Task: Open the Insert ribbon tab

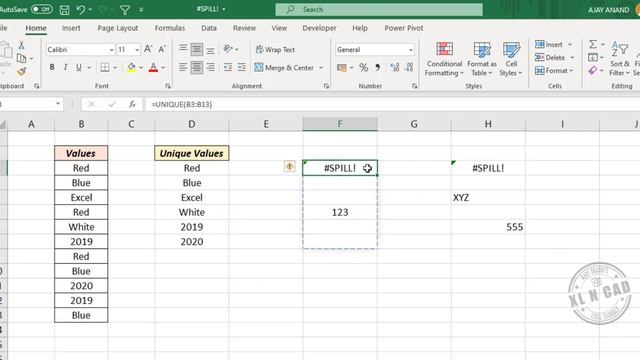Action: pyautogui.click(x=71, y=28)
